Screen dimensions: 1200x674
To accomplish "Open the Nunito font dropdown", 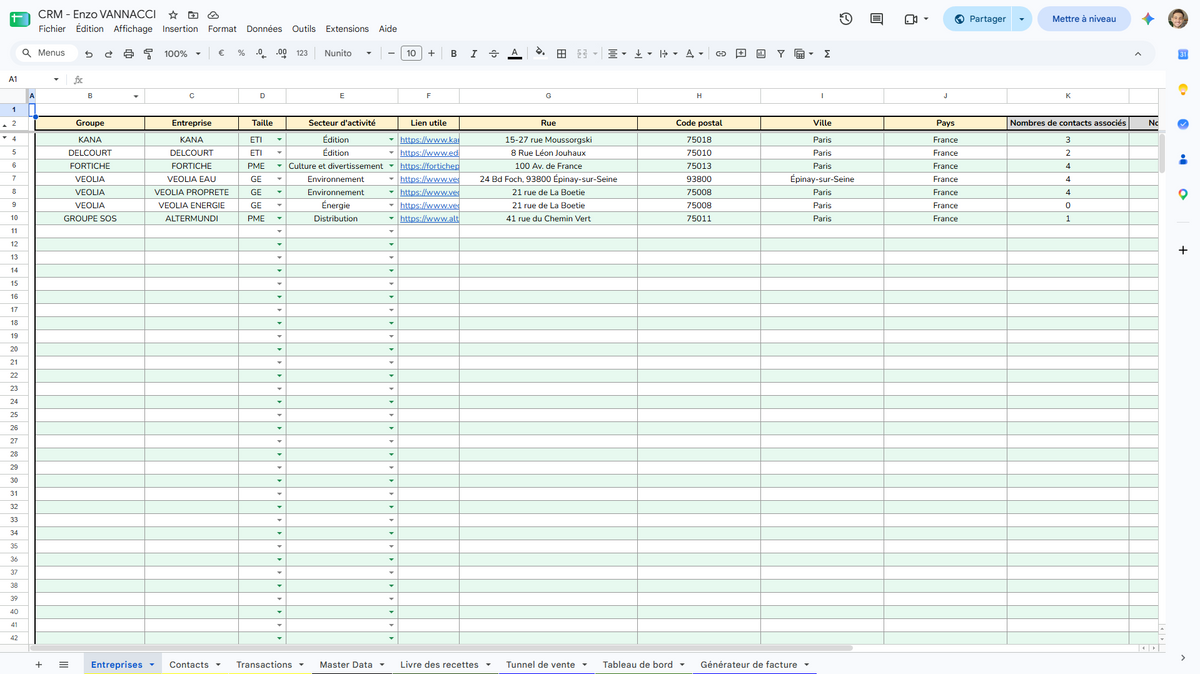I will [x=348, y=54].
